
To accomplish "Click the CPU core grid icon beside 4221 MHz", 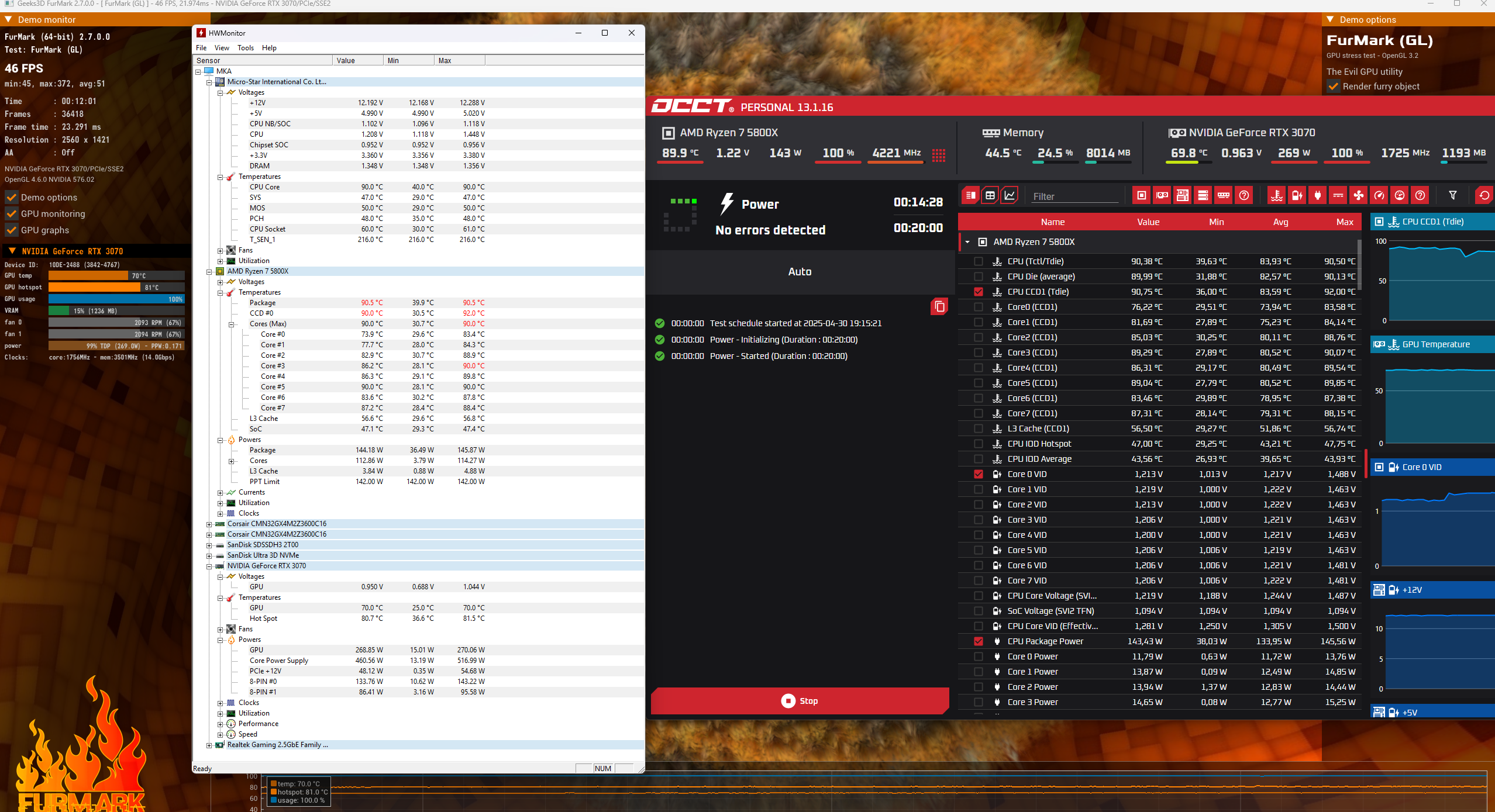I will tap(939, 155).
